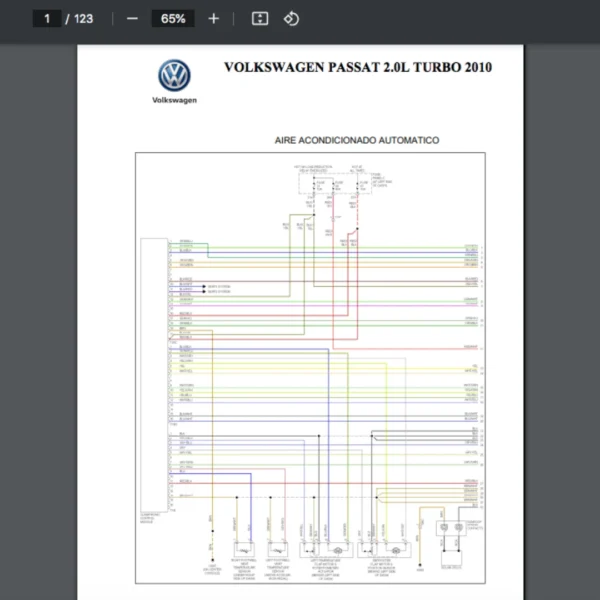Click the fit to page icon
Screen dimensions: 600x600
point(260,18)
